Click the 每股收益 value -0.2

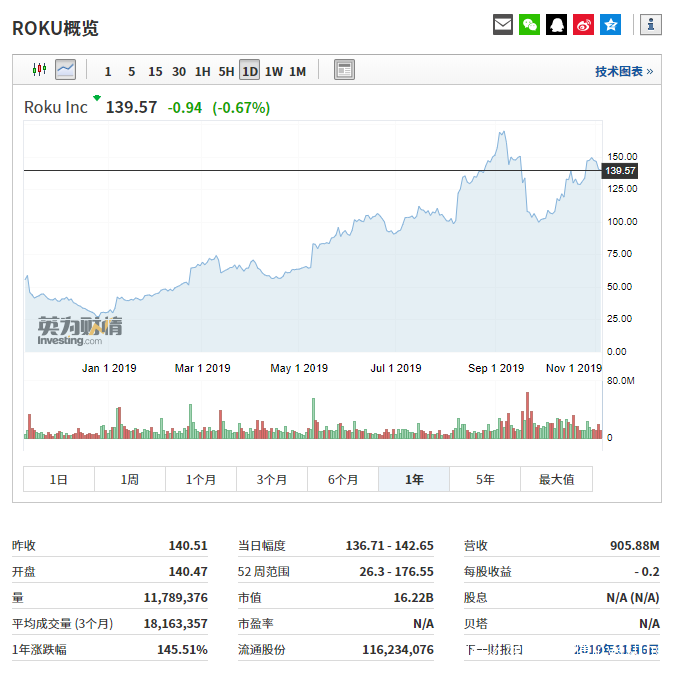click(647, 571)
